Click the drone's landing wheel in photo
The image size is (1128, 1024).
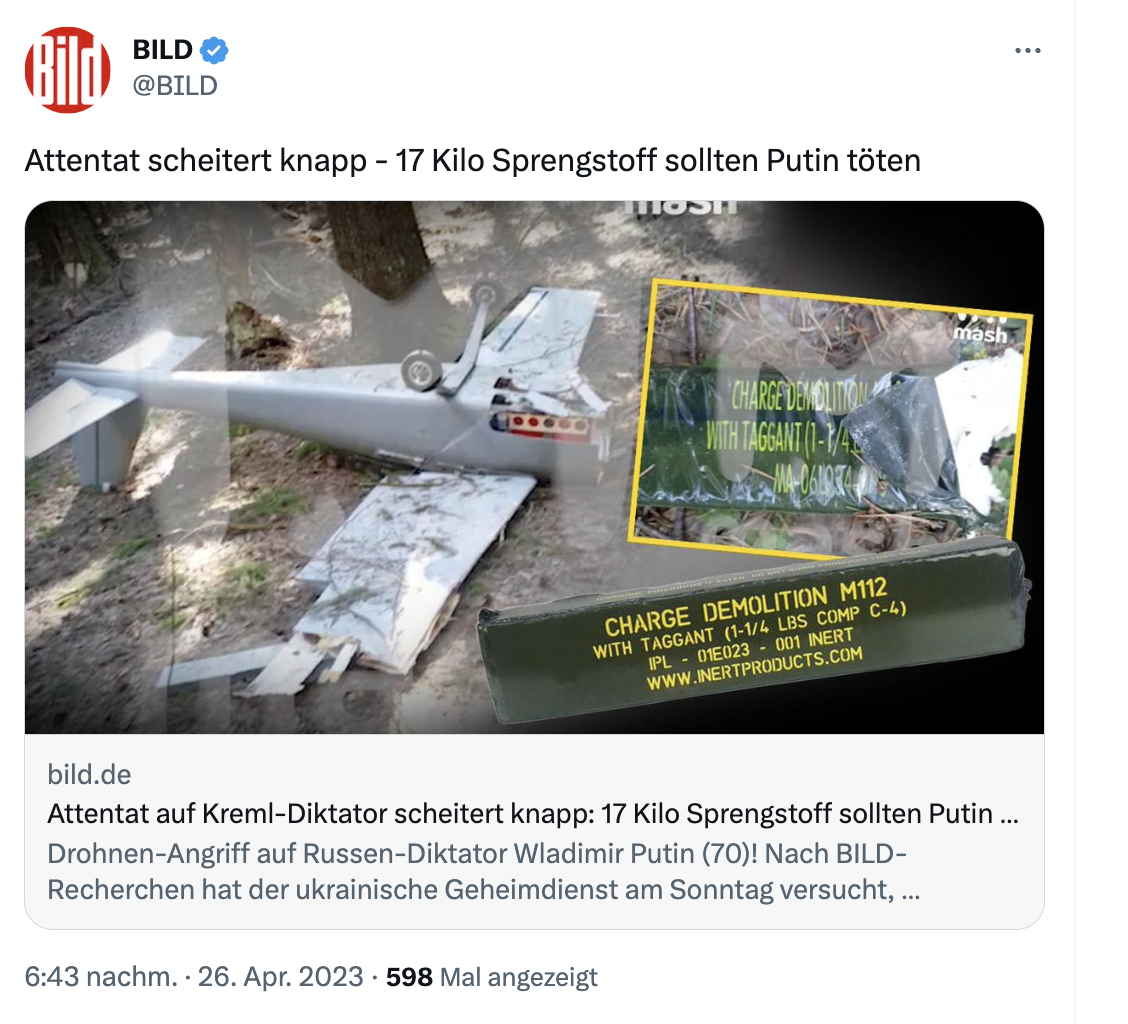(421, 371)
